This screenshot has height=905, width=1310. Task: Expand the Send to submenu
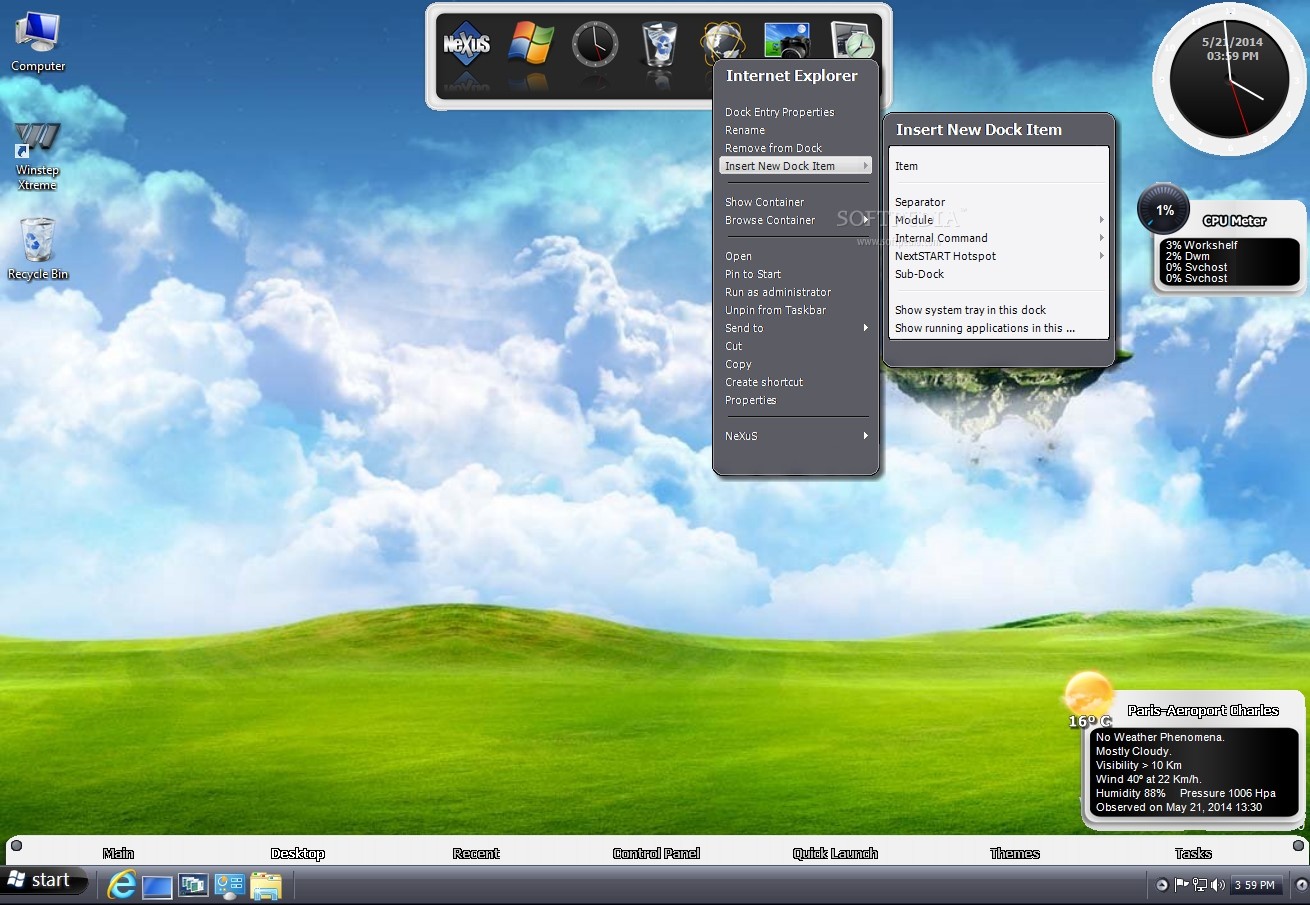pos(795,328)
